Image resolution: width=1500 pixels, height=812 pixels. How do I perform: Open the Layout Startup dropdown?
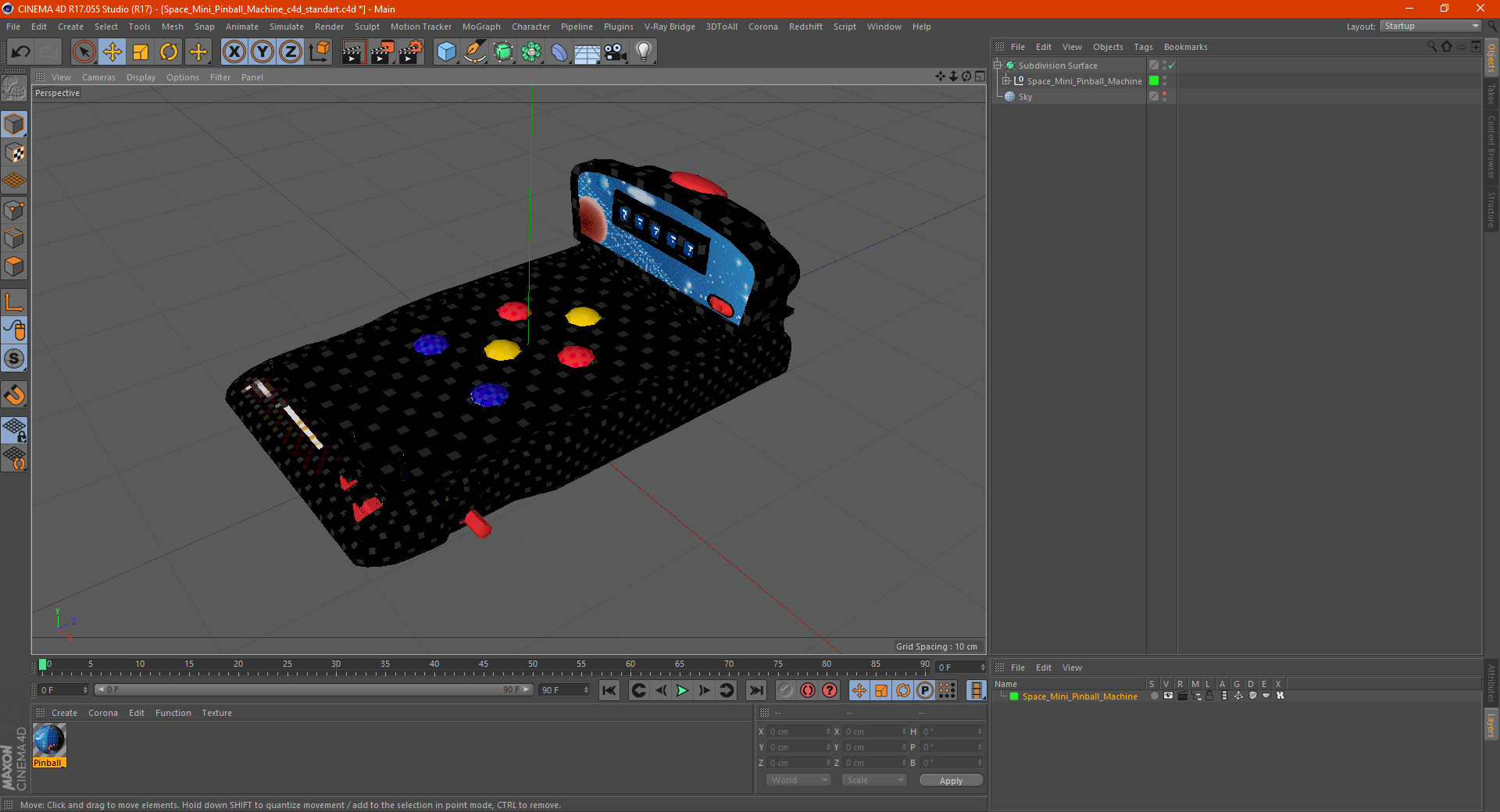tap(1431, 26)
